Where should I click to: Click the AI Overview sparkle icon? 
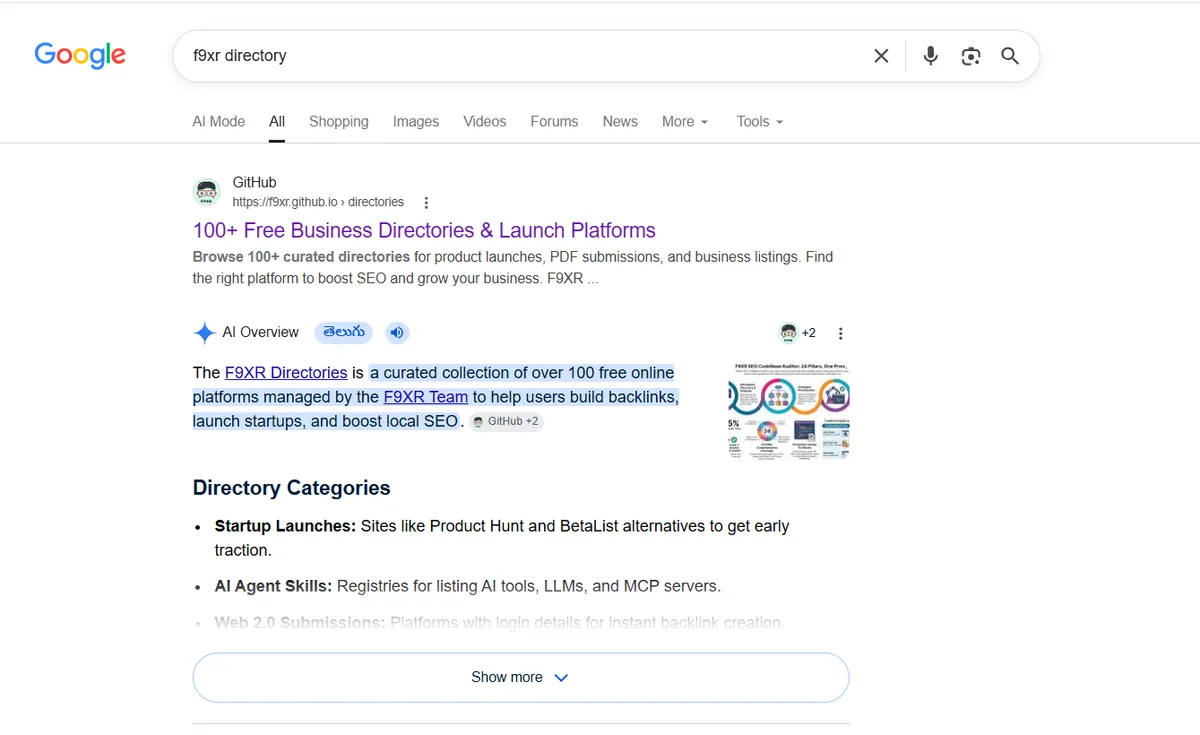click(x=204, y=333)
